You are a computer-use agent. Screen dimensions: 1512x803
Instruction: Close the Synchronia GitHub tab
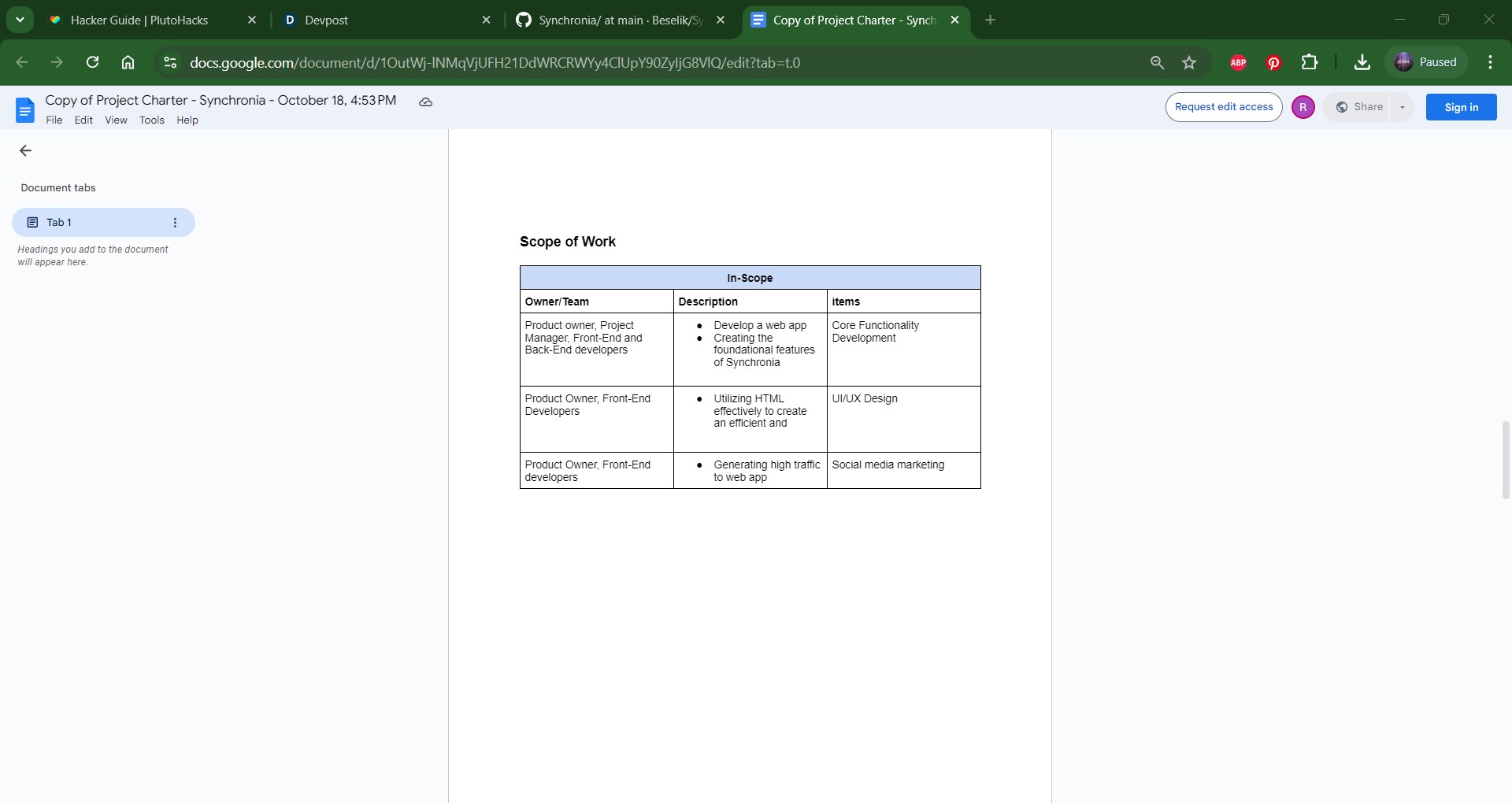pyautogui.click(x=721, y=20)
